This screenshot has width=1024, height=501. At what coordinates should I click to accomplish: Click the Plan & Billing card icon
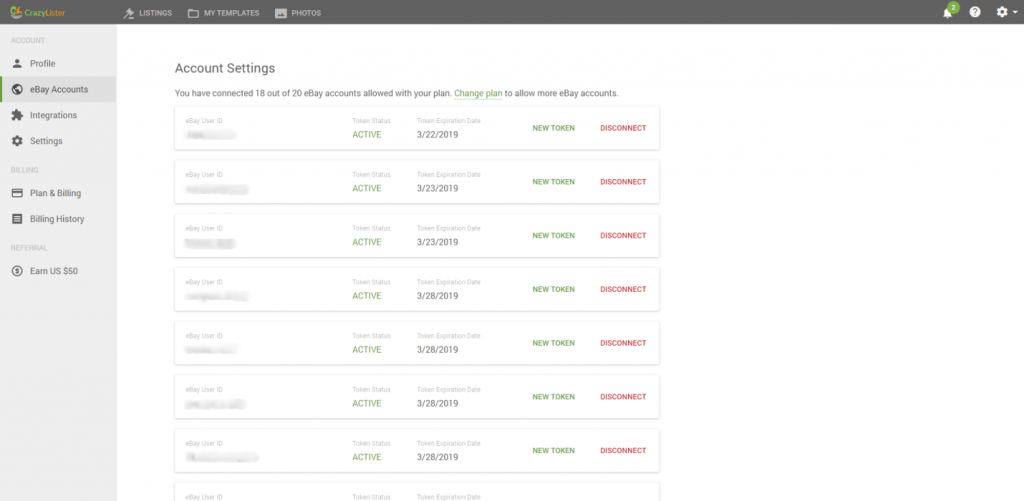pos(18,193)
